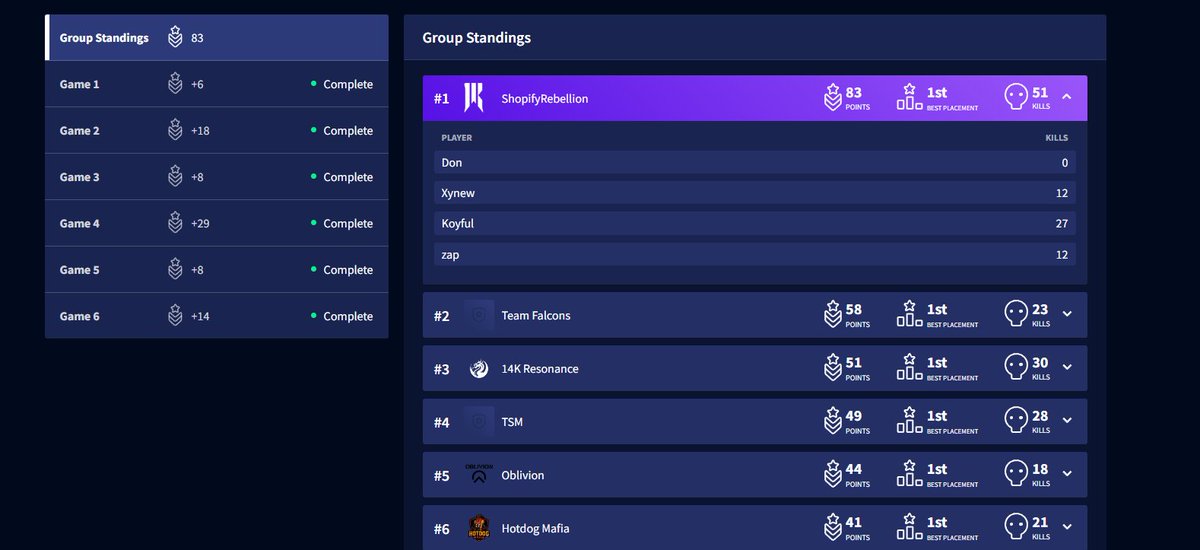Click the badge icon in Group Standings sidebar tab
Viewport: 1200px width, 550px height.
[175, 38]
